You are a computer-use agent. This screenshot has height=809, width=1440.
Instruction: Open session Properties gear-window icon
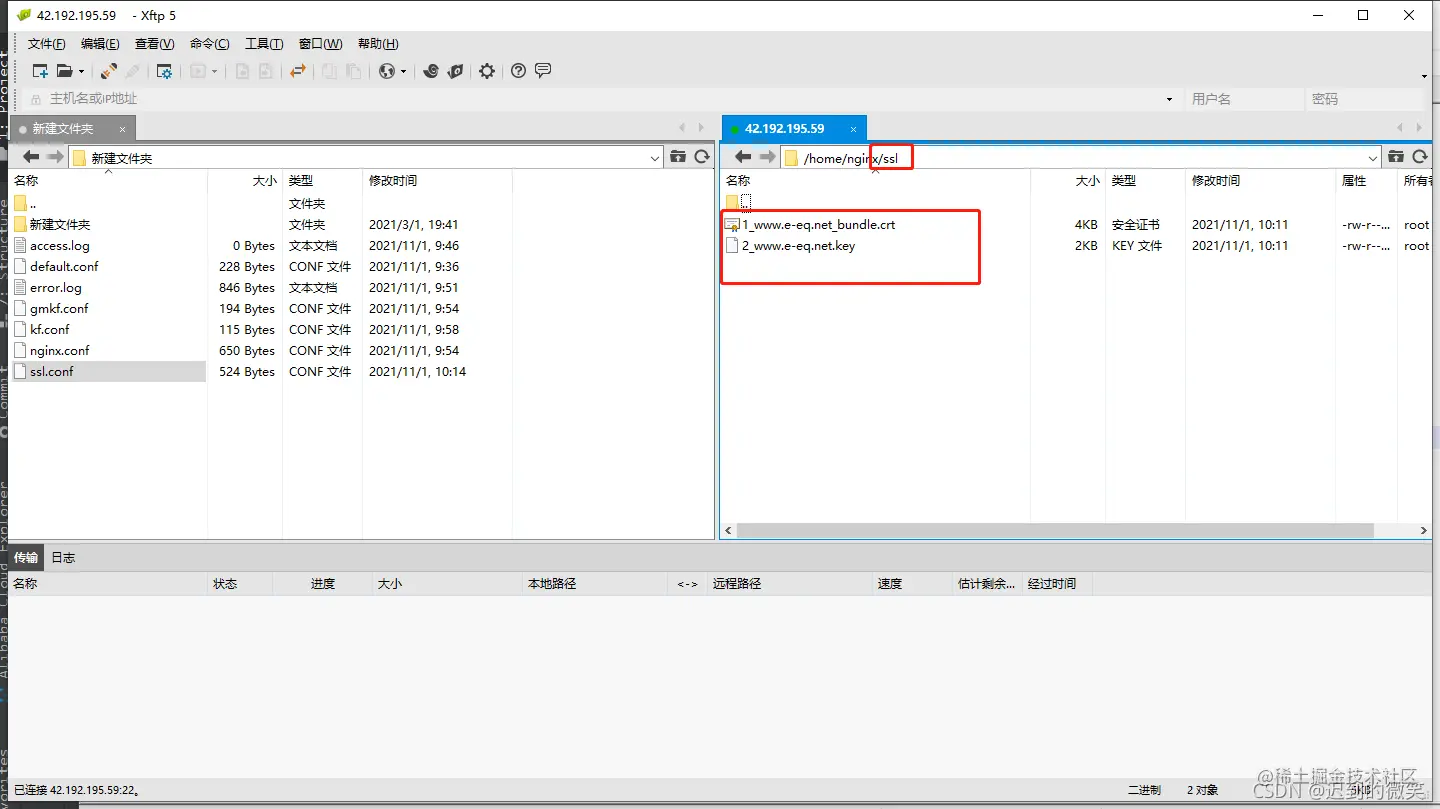[164, 71]
